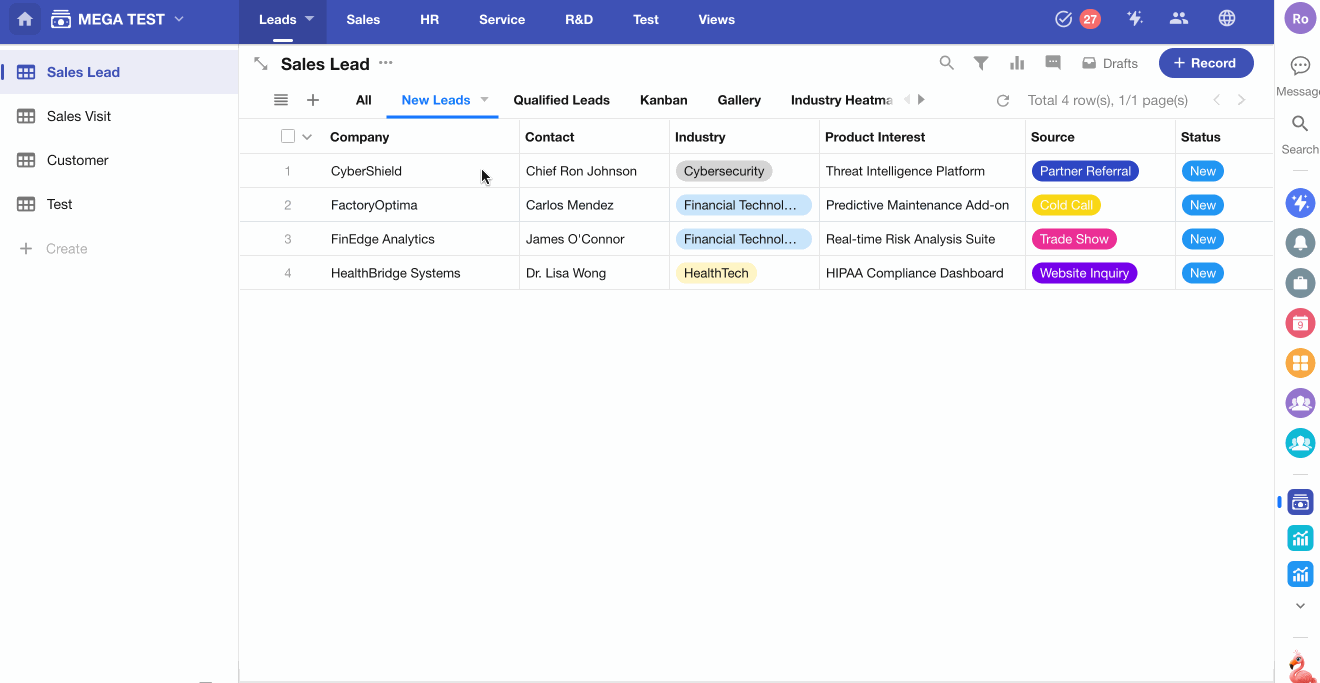This screenshot has width=1320, height=683.
Task: Open the Drafts link
Action: 1110,63
